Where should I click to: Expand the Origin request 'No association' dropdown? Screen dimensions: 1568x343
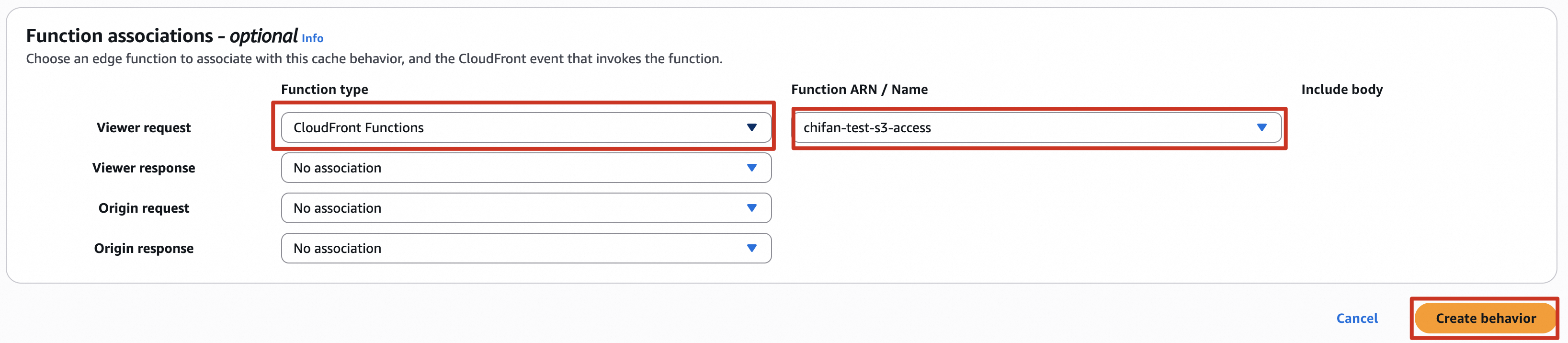526,208
